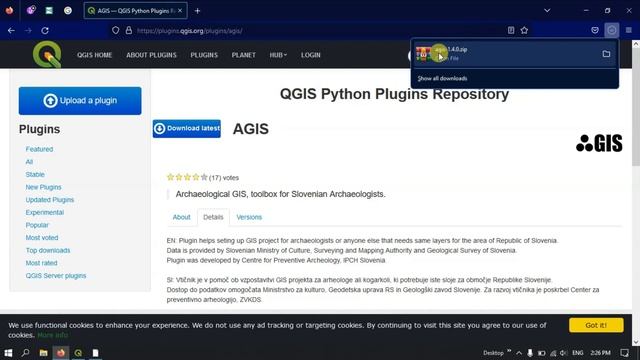Image resolution: width=640 pixels, height=360 pixels.
Task: Open Most rated link
Action: pyautogui.click(x=41, y=263)
